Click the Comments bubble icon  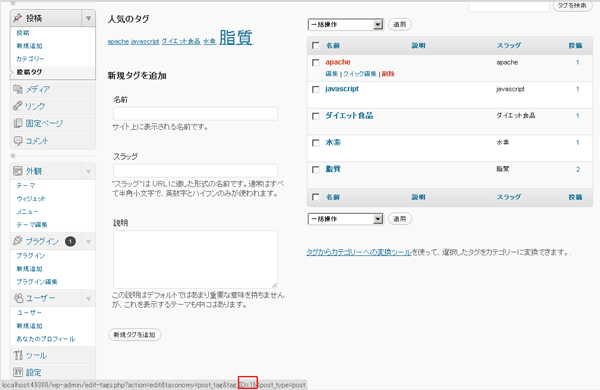18,140
